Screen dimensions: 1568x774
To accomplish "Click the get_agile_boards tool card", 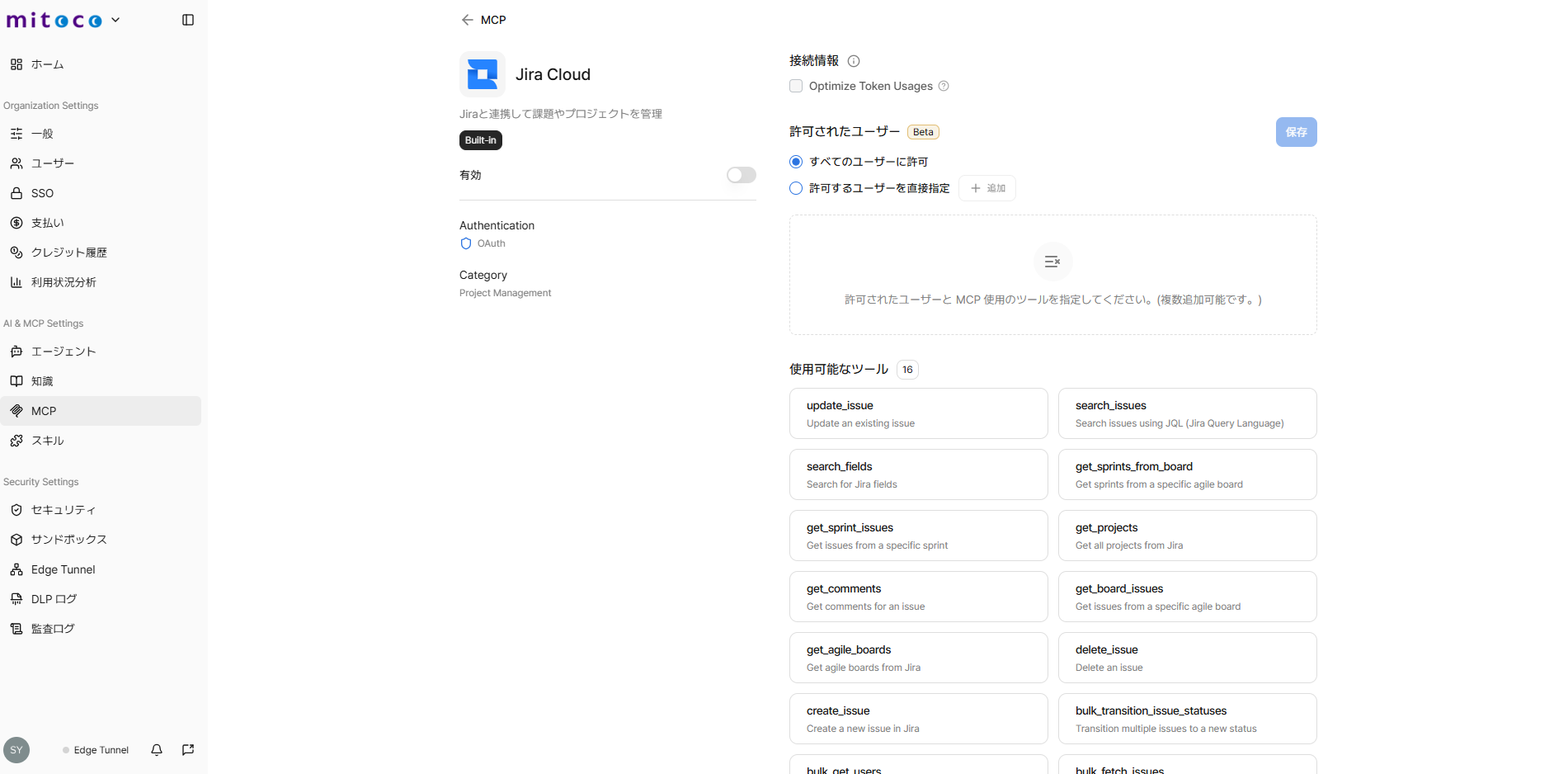I will pos(919,658).
